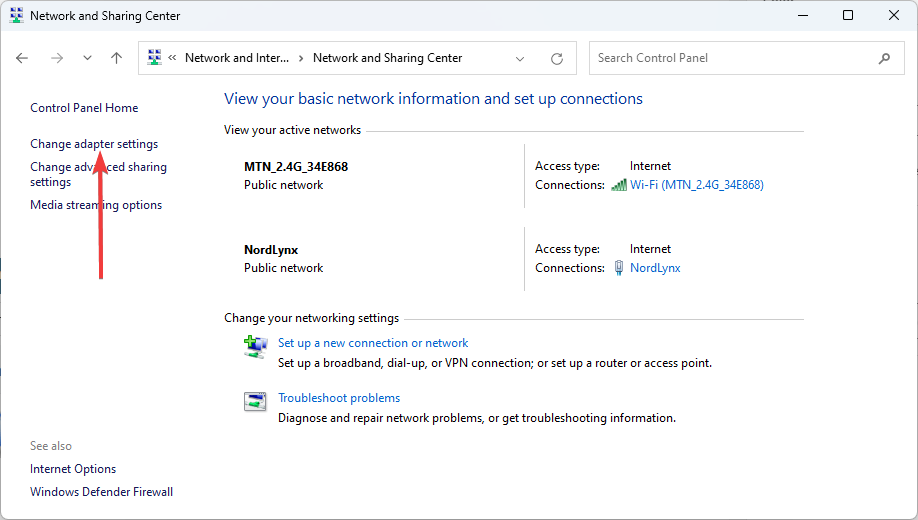The height and width of the screenshot is (520, 918).
Task: Click the NordLynx adapter icon
Action: [x=619, y=268]
